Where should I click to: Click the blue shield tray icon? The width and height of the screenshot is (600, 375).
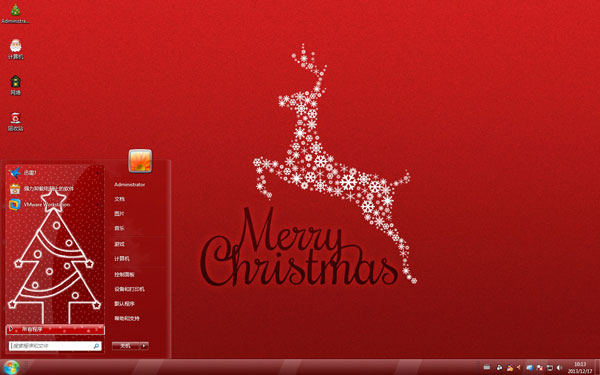pos(530,368)
